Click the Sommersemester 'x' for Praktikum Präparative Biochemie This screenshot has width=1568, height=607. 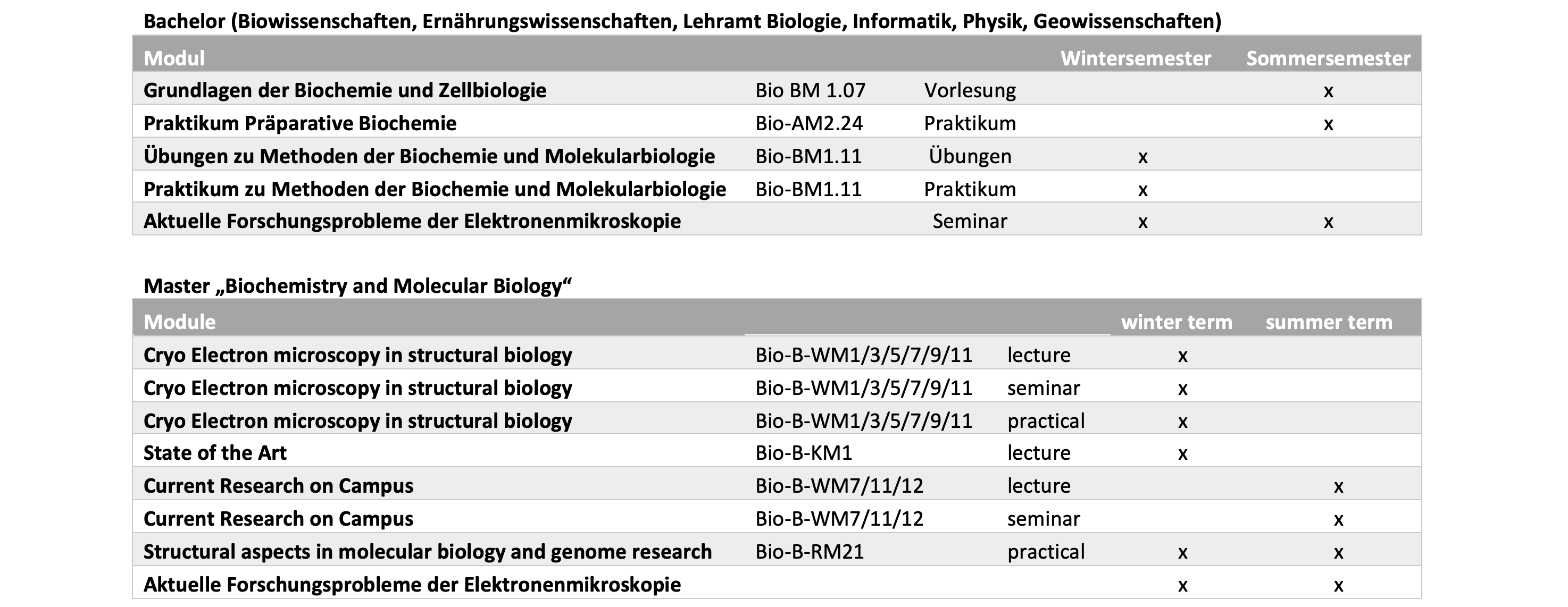coord(1328,124)
